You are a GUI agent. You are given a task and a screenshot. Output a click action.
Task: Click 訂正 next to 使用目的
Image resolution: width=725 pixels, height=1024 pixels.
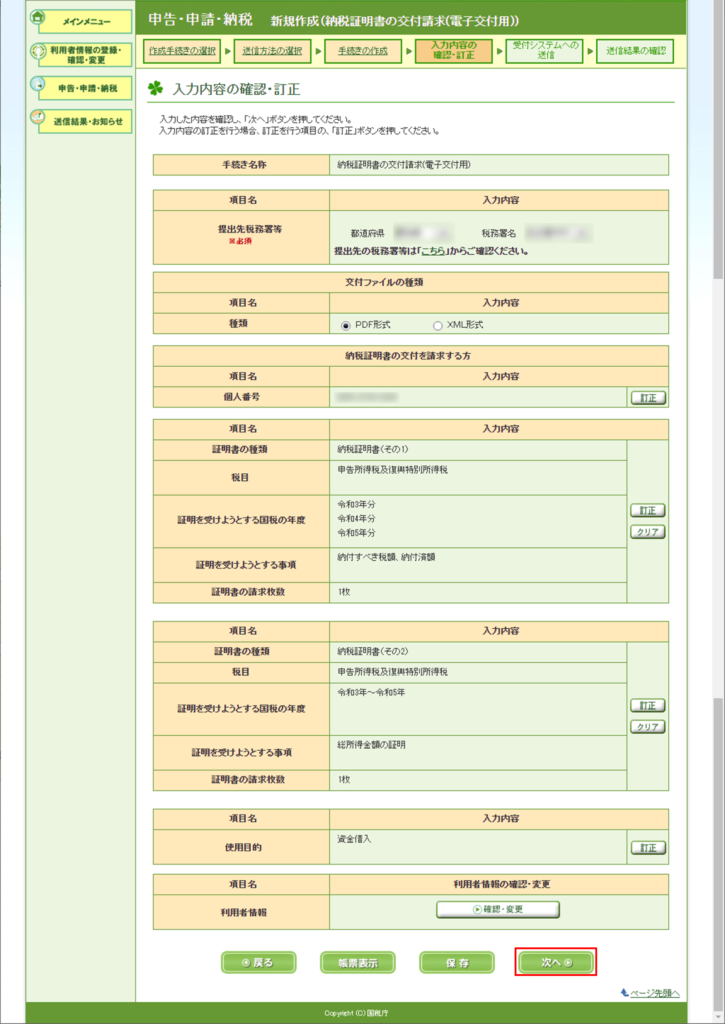648,848
